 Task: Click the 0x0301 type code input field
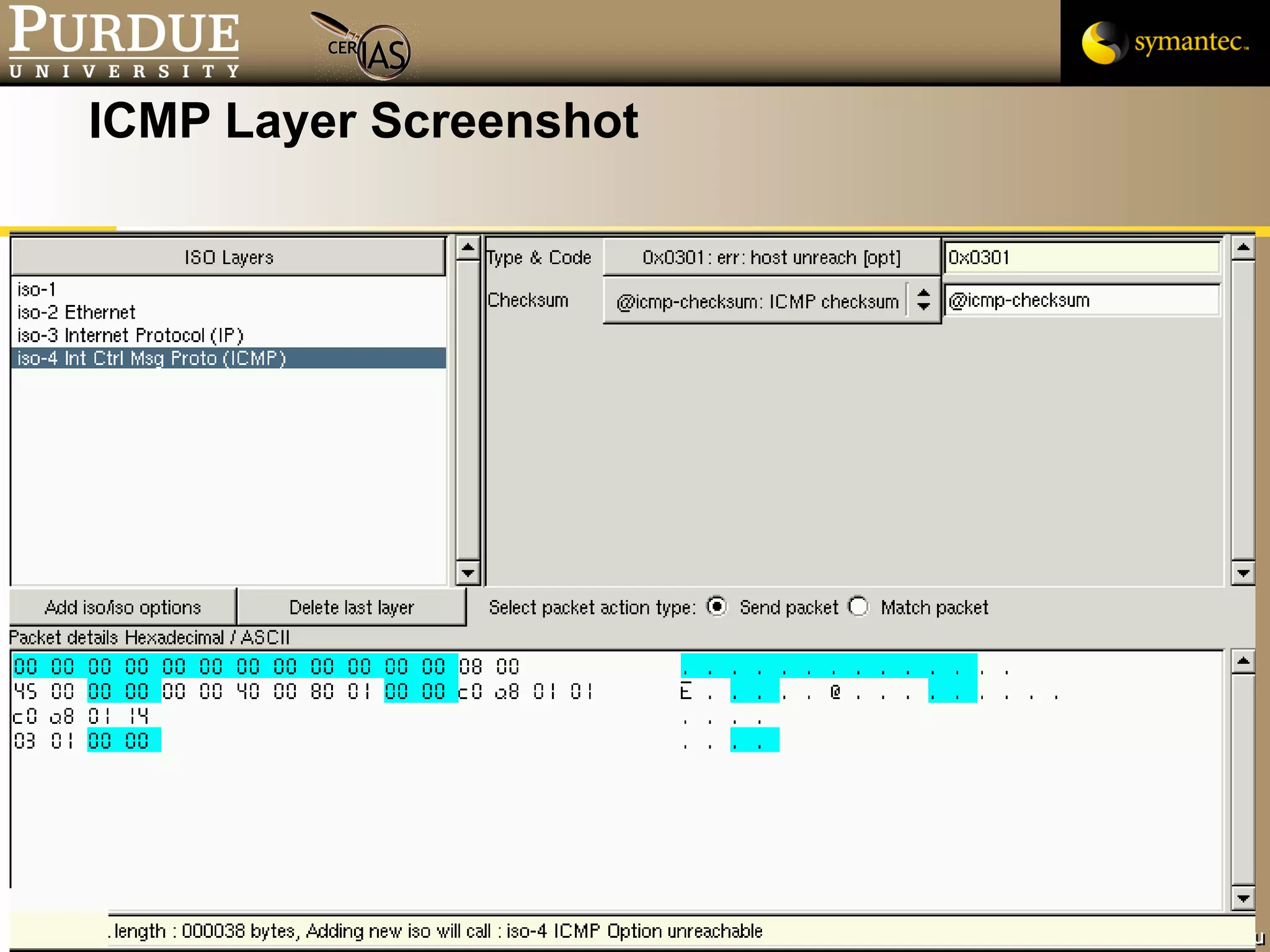point(1081,257)
